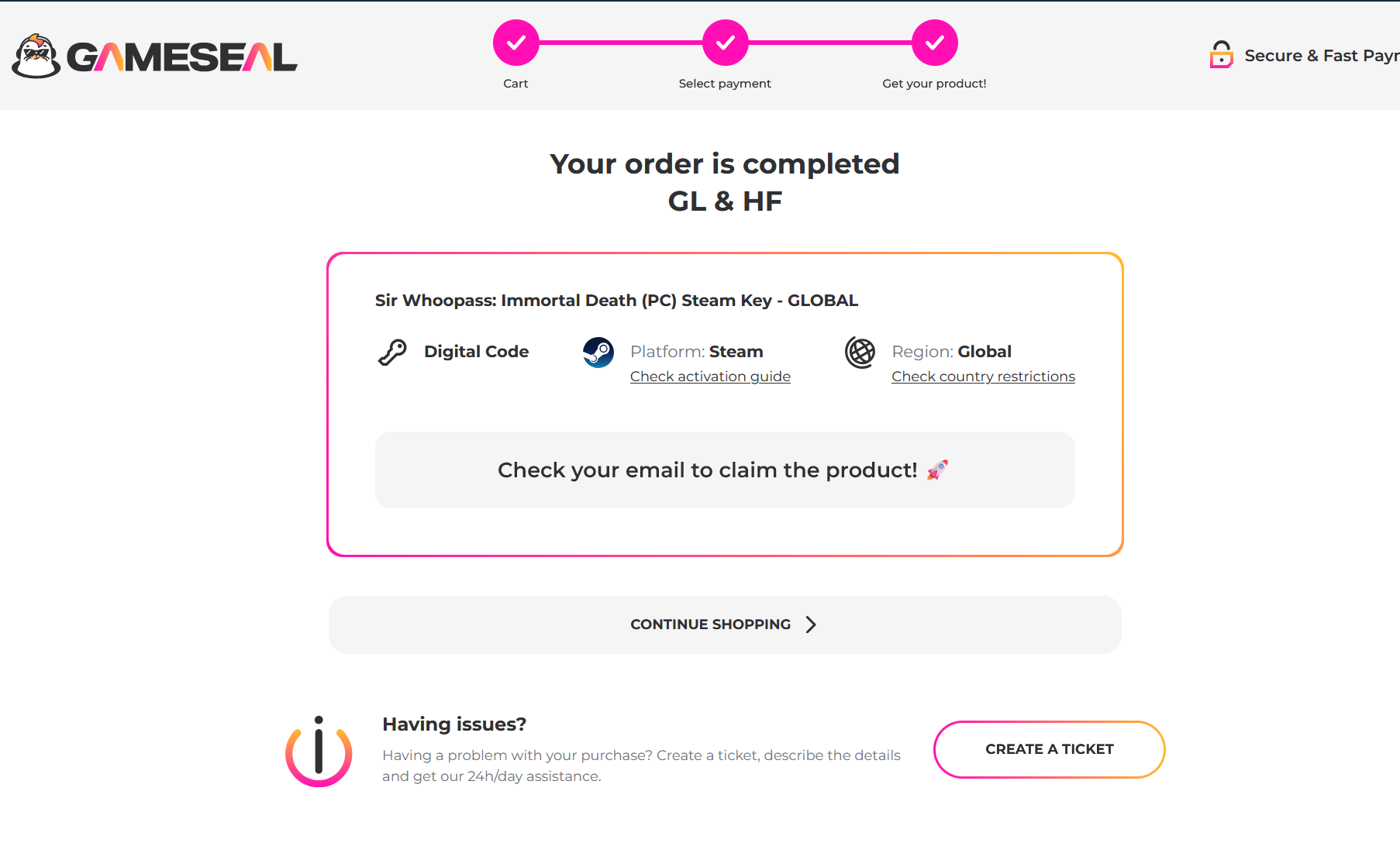1400x843 pixels.
Task: Open the Check country restrictions link
Action: pyautogui.click(x=983, y=377)
